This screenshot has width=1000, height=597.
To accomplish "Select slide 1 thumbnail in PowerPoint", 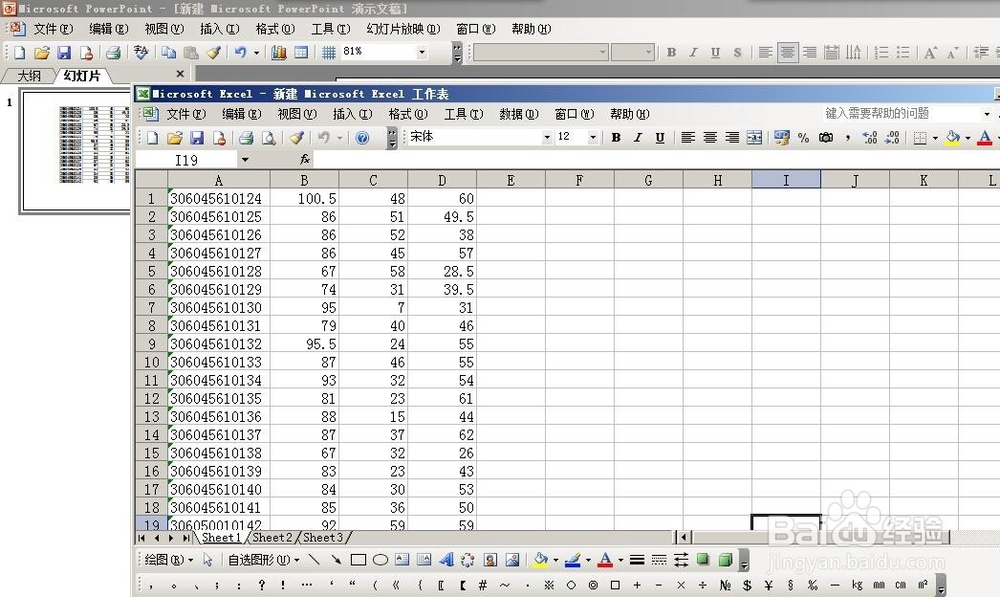I will 77,151.
